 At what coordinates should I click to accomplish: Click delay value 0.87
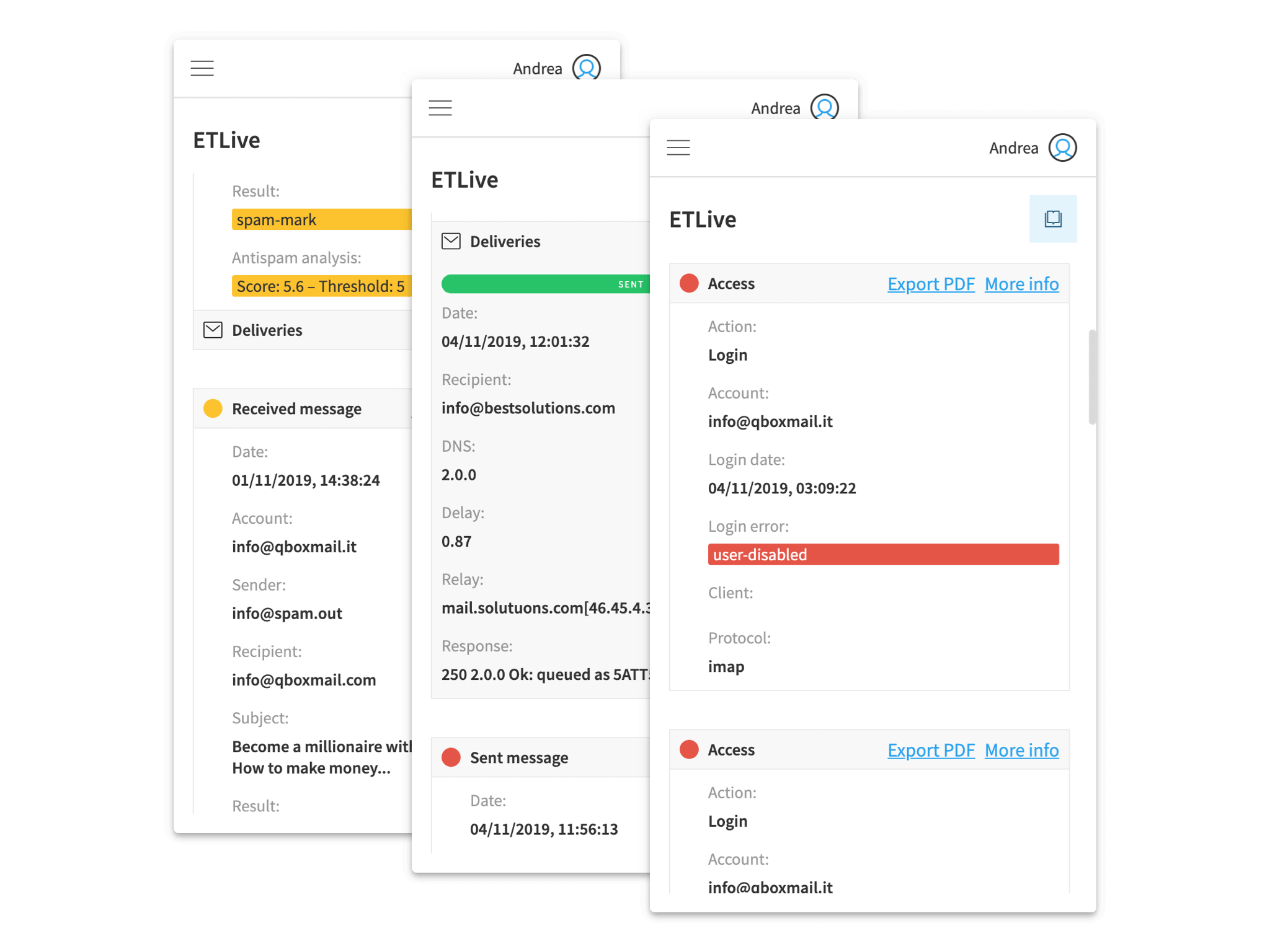pyautogui.click(x=456, y=541)
